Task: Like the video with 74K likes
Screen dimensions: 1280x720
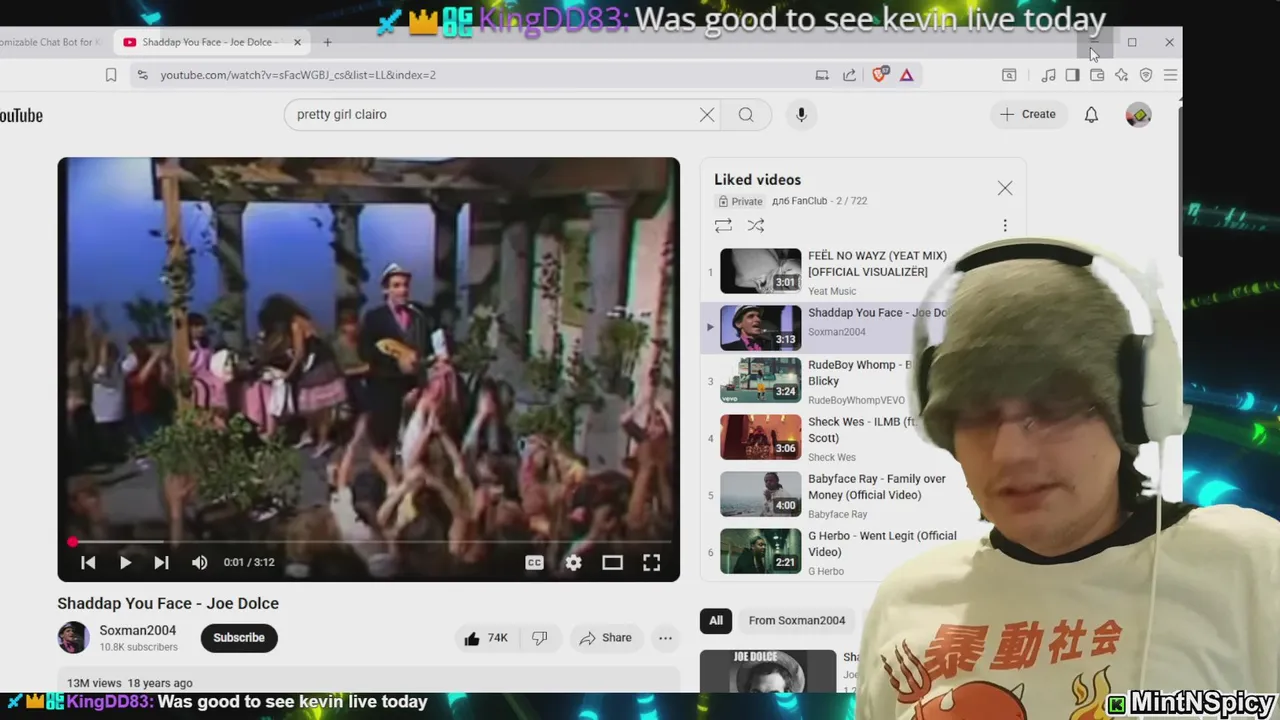Action: click(x=486, y=638)
